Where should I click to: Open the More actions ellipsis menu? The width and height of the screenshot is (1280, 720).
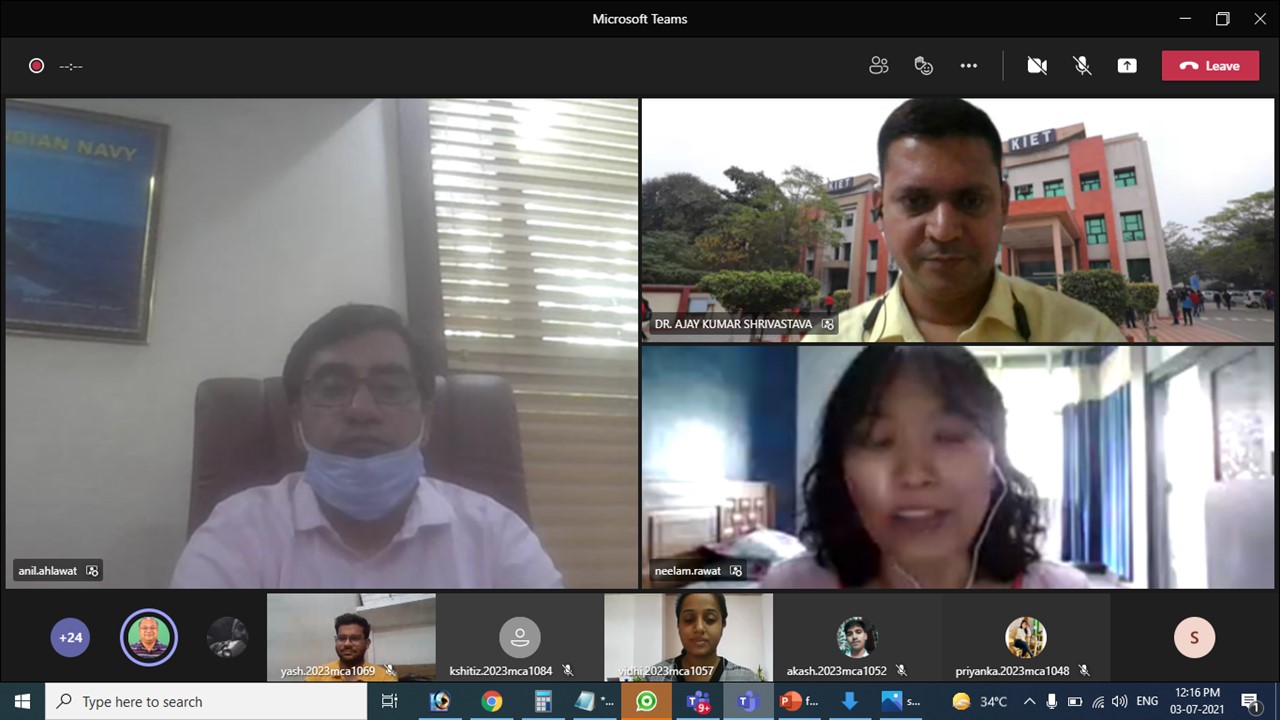pyautogui.click(x=968, y=66)
